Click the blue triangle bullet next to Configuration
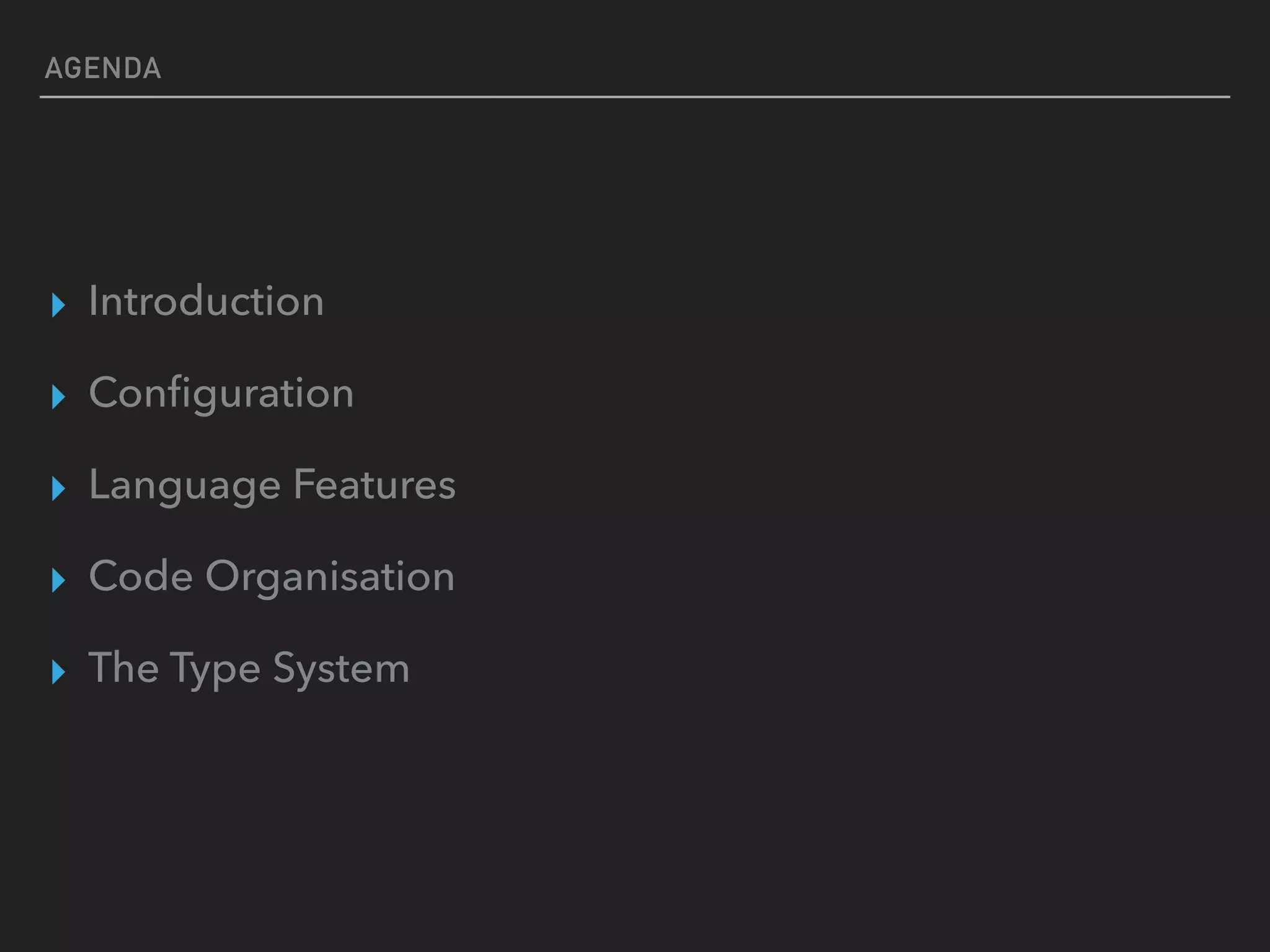1270x952 pixels. 58,397
